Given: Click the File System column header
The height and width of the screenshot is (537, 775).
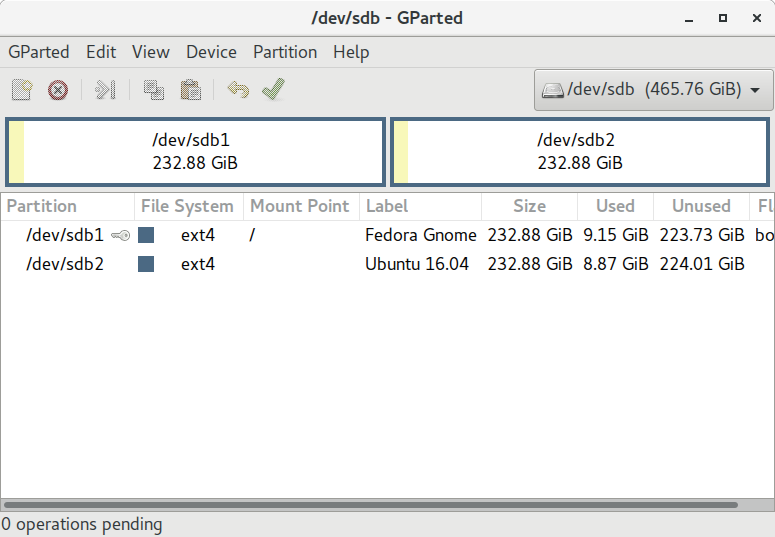Looking at the screenshot, I should coord(187,206).
